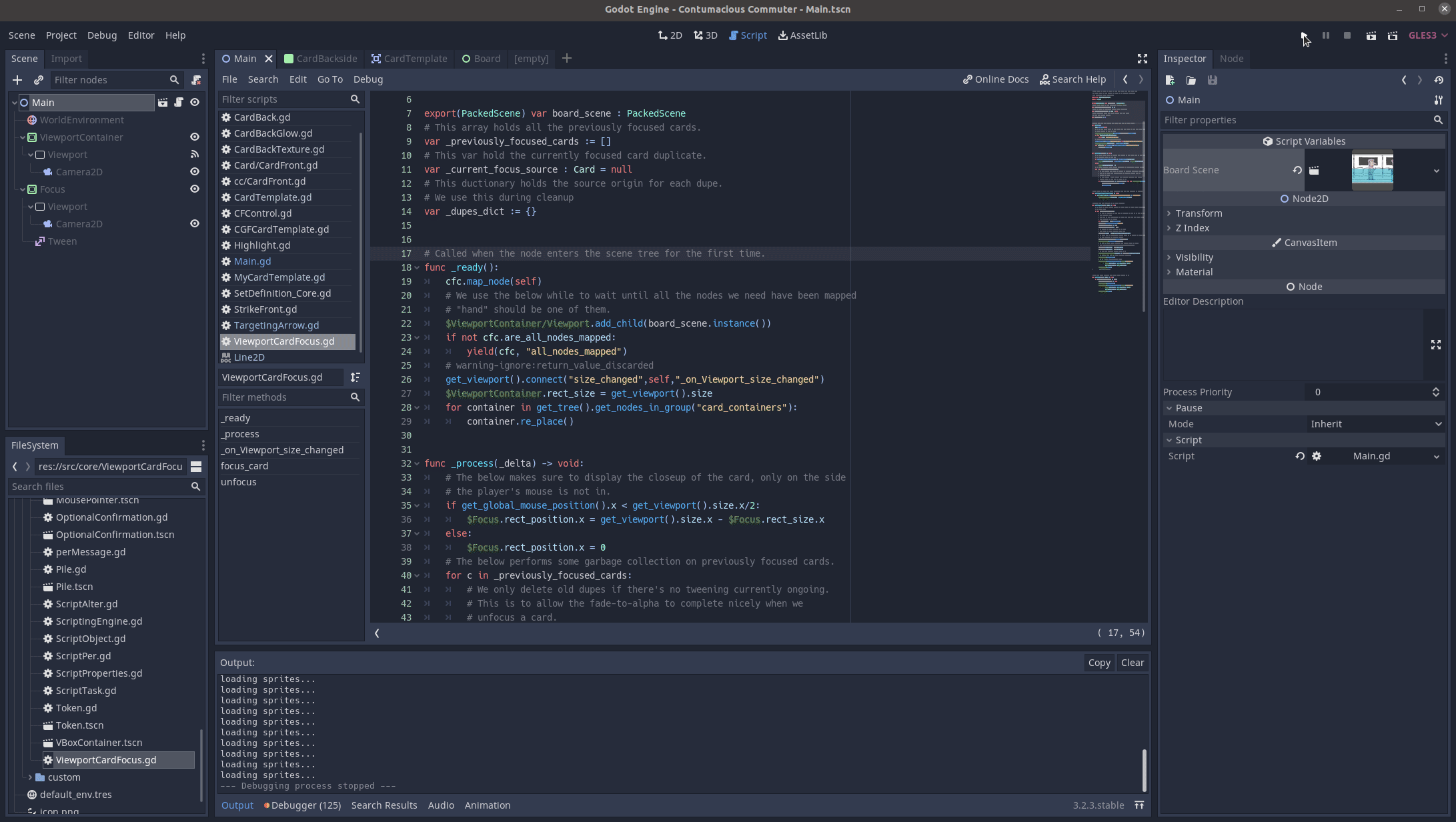The image size is (1456, 822).
Task: Click the Inspector panel icon
Action: (1185, 58)
